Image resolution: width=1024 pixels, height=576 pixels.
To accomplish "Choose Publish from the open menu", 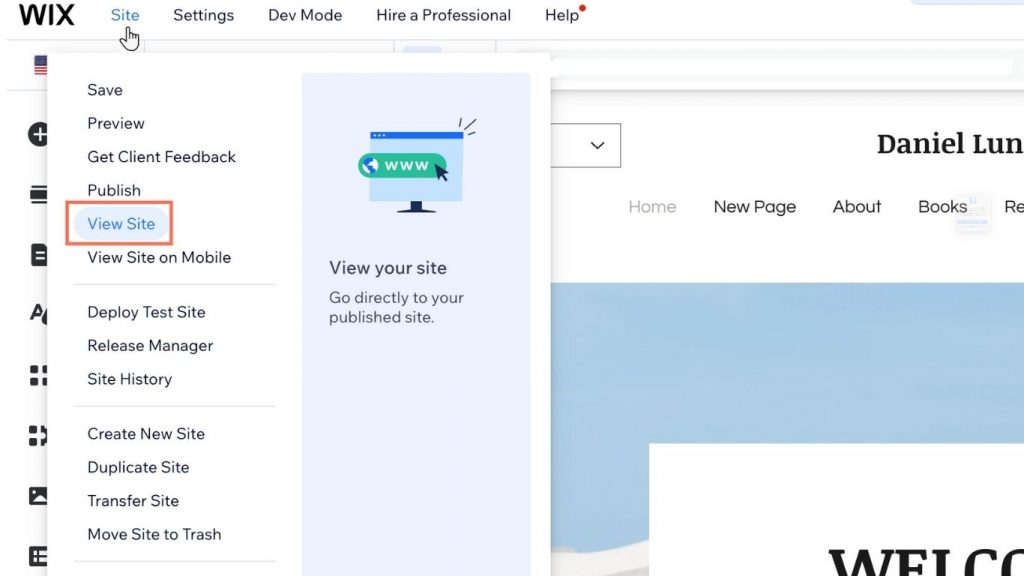I will tap(113, 190).
